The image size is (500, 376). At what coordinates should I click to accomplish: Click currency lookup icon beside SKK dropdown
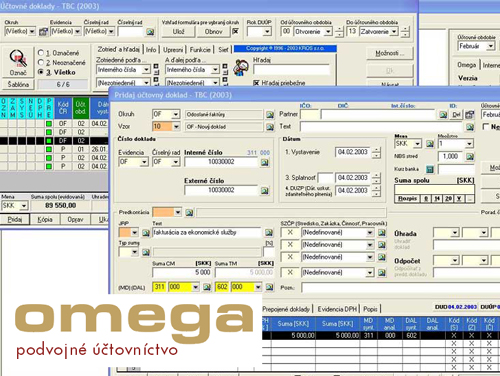430,144
